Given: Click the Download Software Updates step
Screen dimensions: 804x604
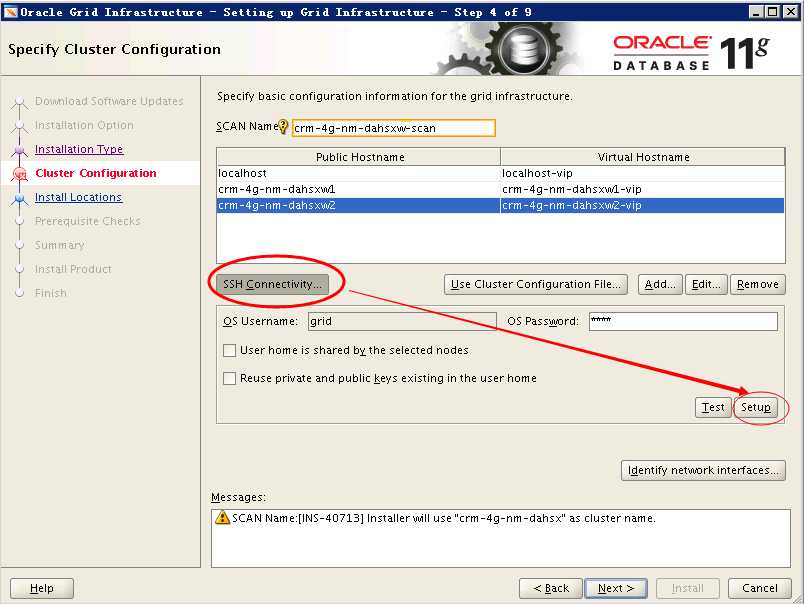Looking at the screenshot, I should point(109,101).
